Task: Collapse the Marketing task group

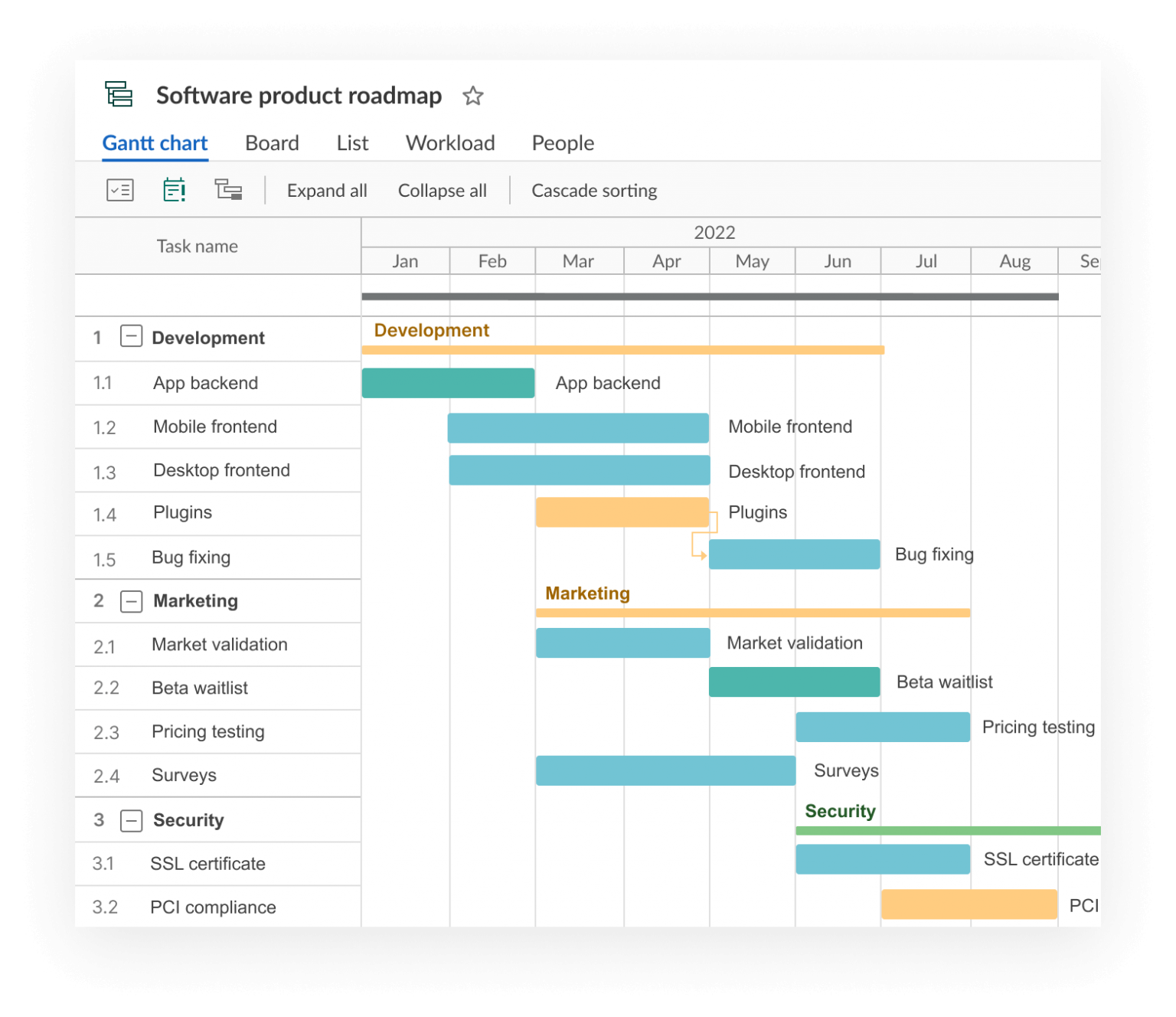Action: click(x=131, y=601)
